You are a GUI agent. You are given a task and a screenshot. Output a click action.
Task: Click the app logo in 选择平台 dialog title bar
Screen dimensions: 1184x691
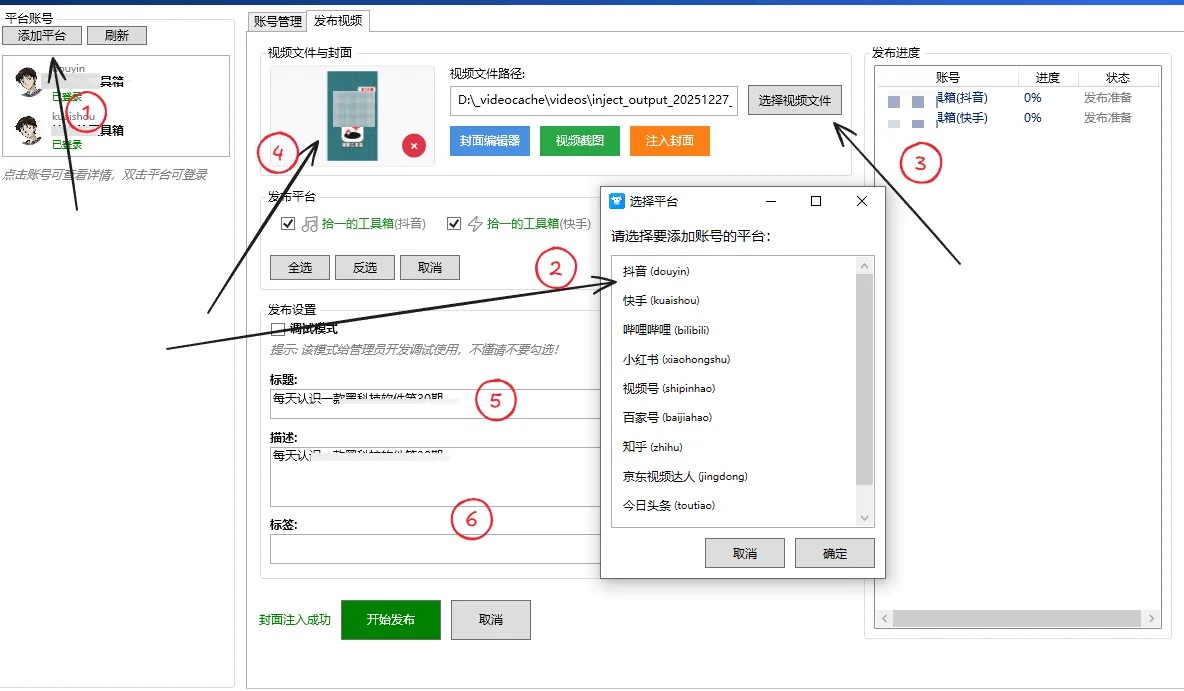pos(617,200)
